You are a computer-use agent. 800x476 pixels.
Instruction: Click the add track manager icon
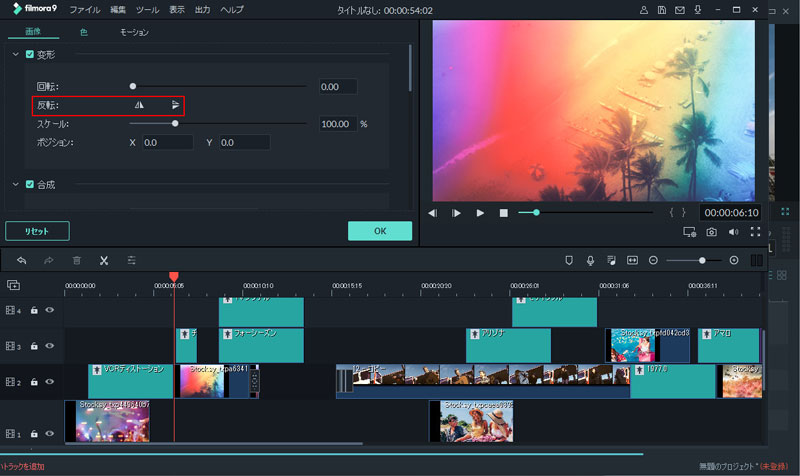coord(14,285)
